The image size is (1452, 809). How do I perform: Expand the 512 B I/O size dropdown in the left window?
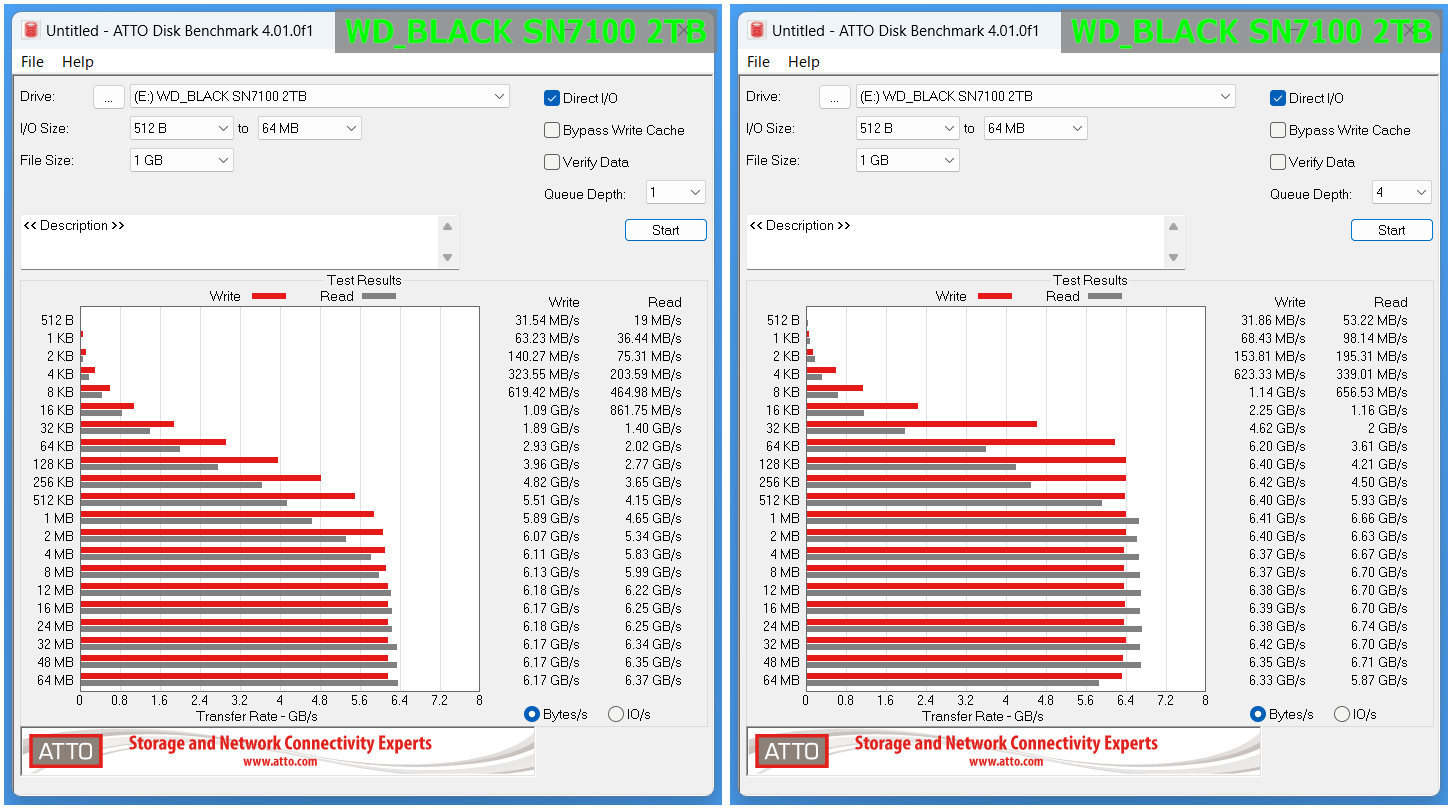coord(181,128)
